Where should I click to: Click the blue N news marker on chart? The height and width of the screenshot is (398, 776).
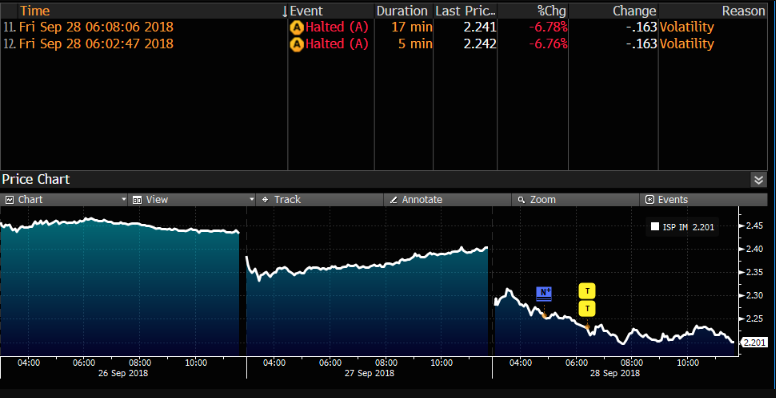pyautogui.click(x=544, y=294)
